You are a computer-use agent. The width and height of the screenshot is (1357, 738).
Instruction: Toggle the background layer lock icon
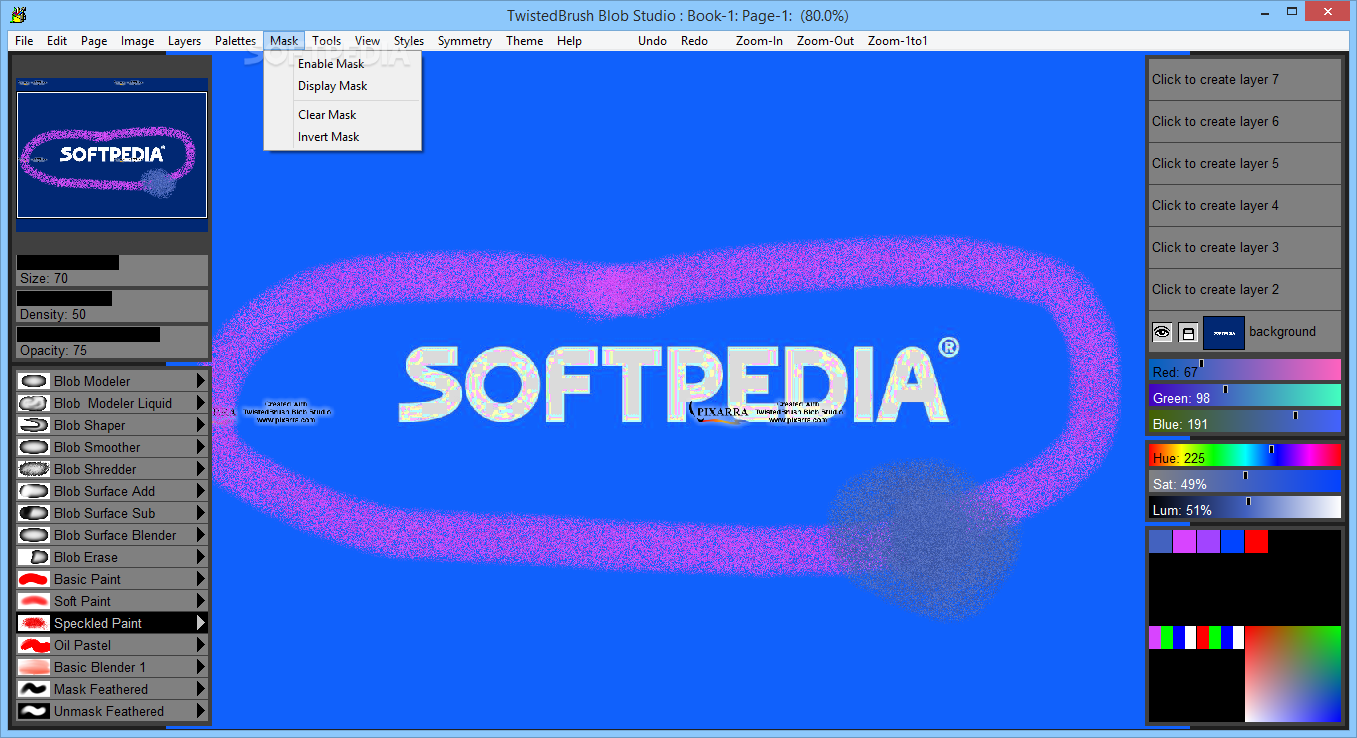point(1188,332)
